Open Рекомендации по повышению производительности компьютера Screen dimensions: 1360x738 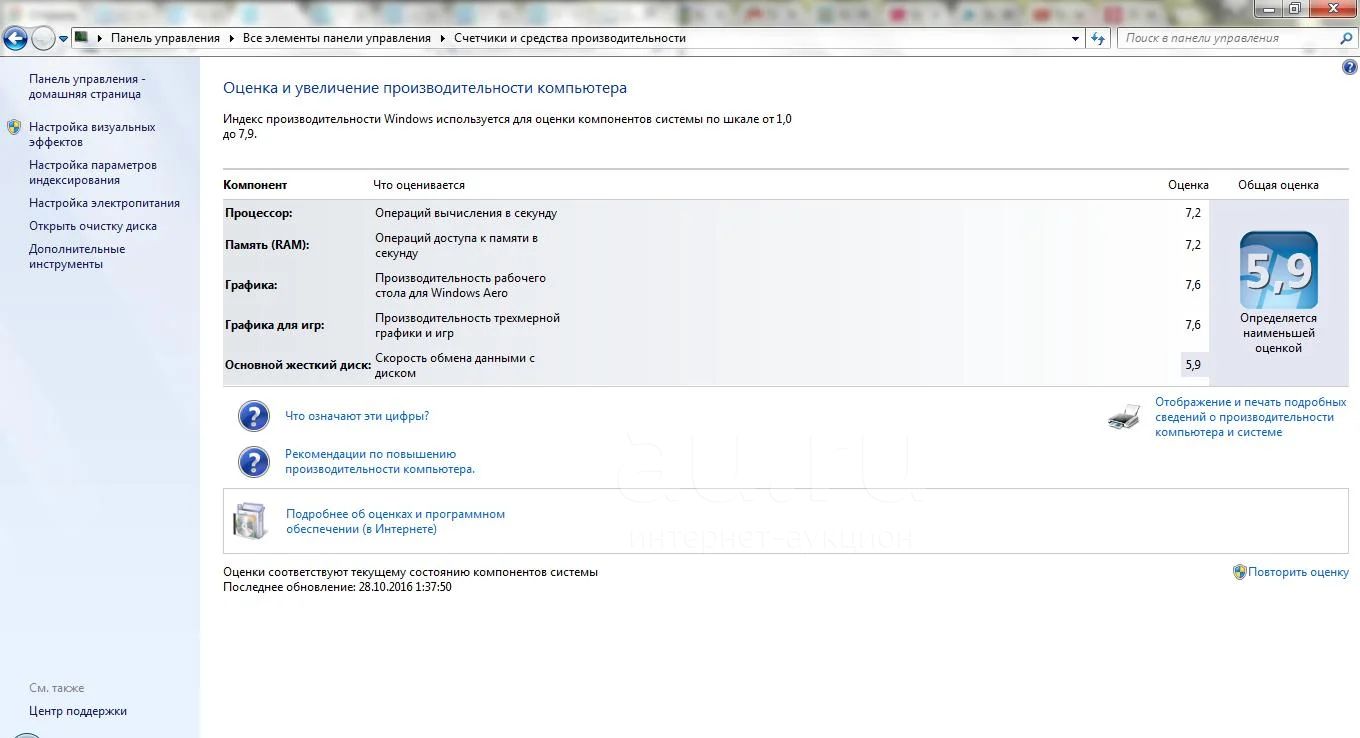(x=380, y=461)
